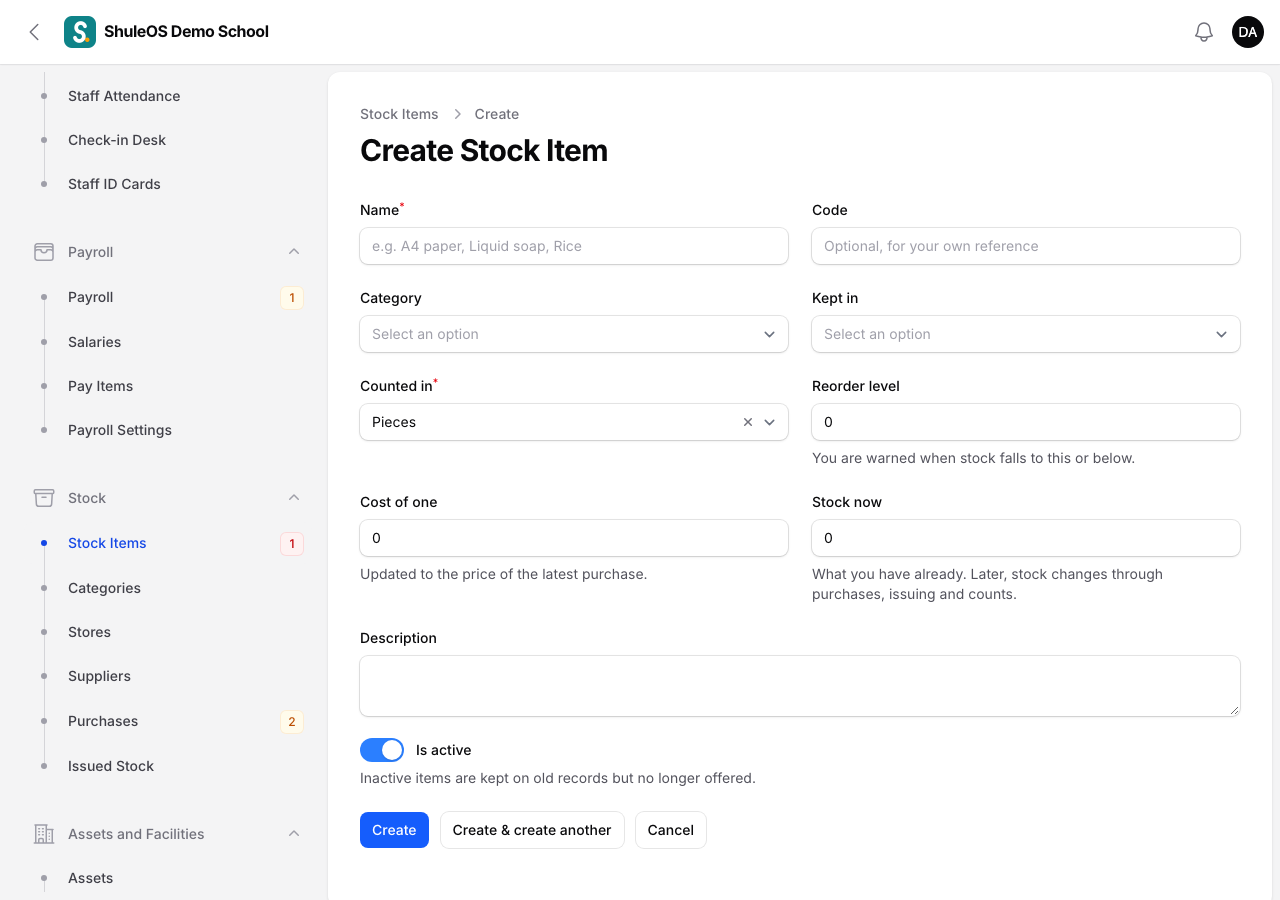Click the Purchases badge showing 2

[x=292, y=721]
